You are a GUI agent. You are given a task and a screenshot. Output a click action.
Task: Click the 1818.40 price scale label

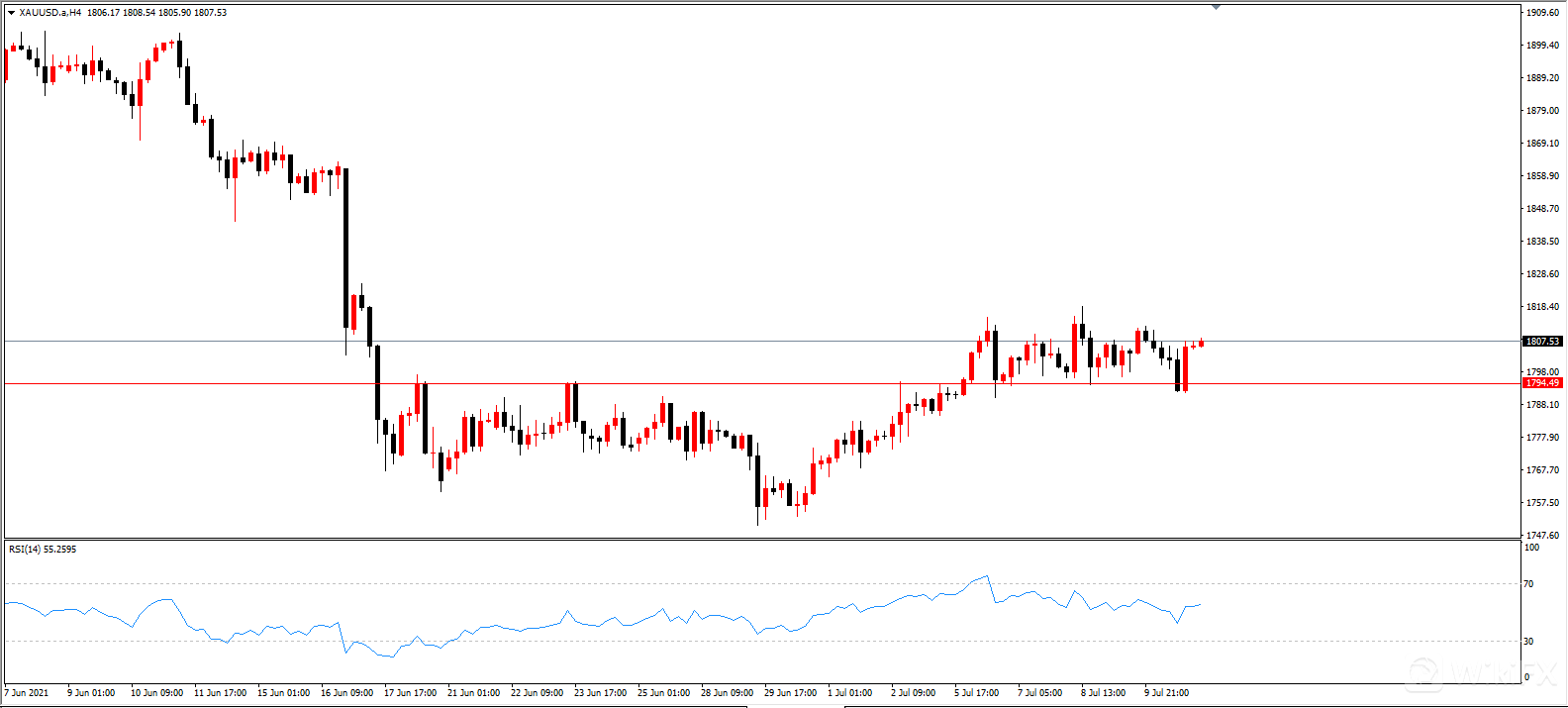coord(1542,307)
